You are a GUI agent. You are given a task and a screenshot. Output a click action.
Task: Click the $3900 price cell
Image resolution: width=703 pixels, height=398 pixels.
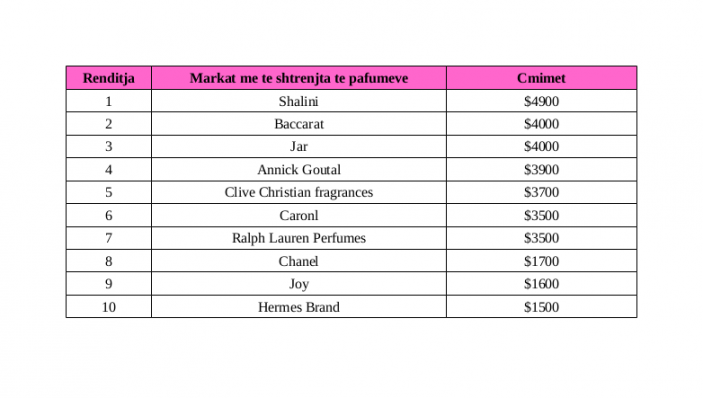pos(541,169)
